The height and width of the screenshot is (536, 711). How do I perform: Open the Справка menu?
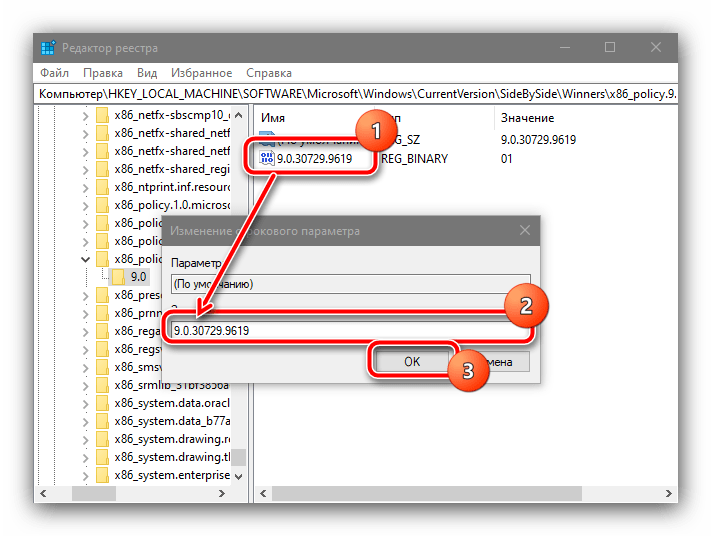(x=269, y=73)
